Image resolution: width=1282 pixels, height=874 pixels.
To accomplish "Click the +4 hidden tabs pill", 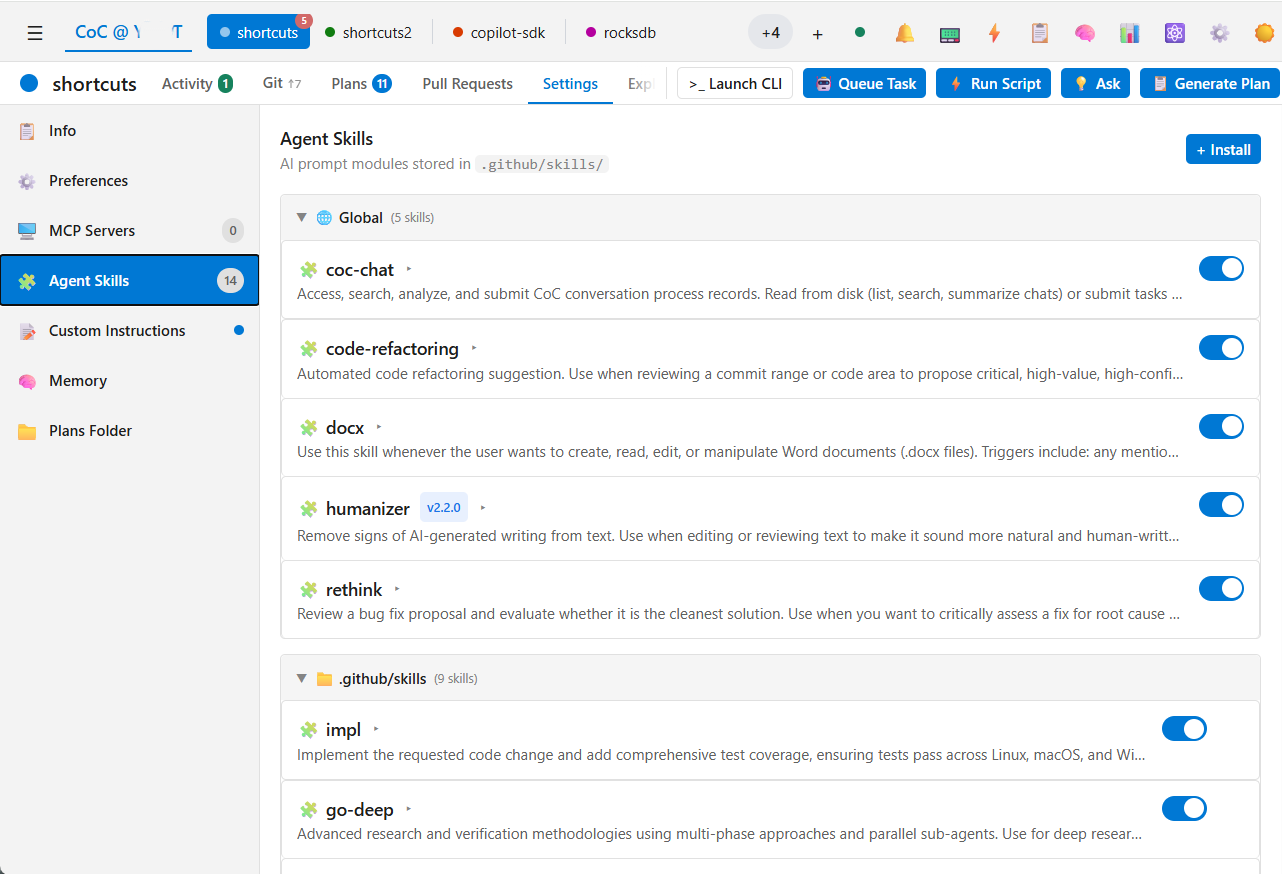I will click(770, 32).
